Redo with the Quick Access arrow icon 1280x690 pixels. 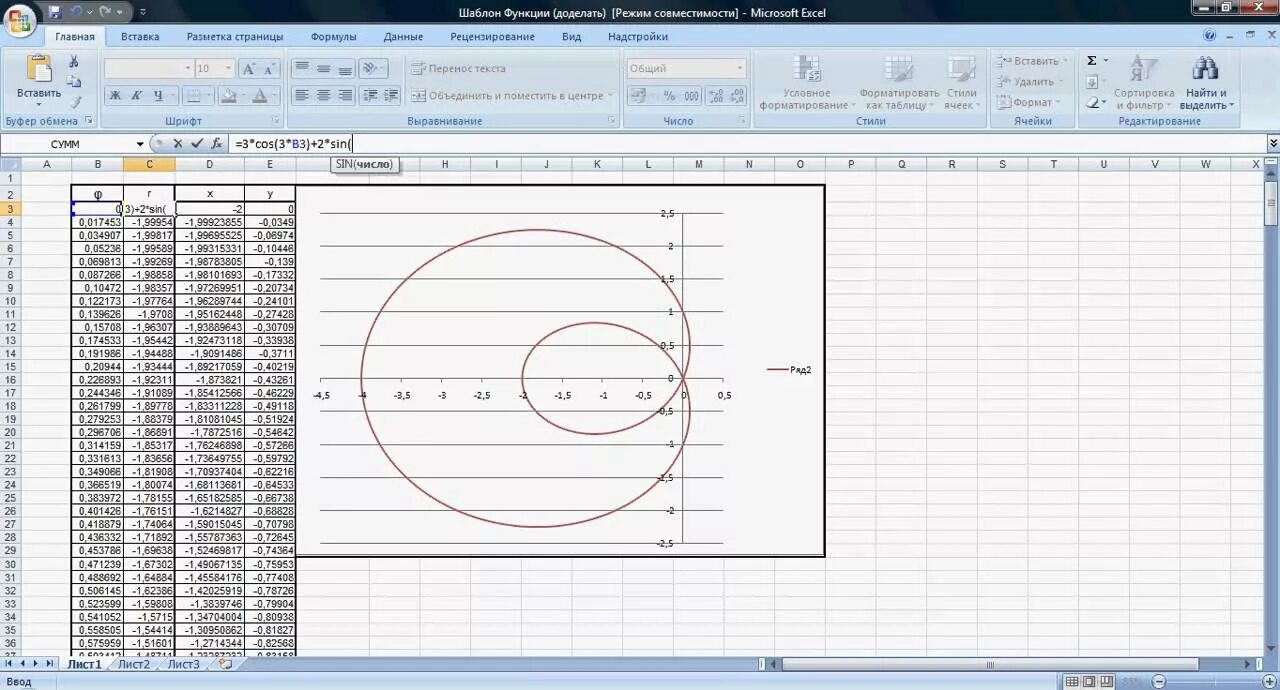pyautogui.click(x=104, y=12)
